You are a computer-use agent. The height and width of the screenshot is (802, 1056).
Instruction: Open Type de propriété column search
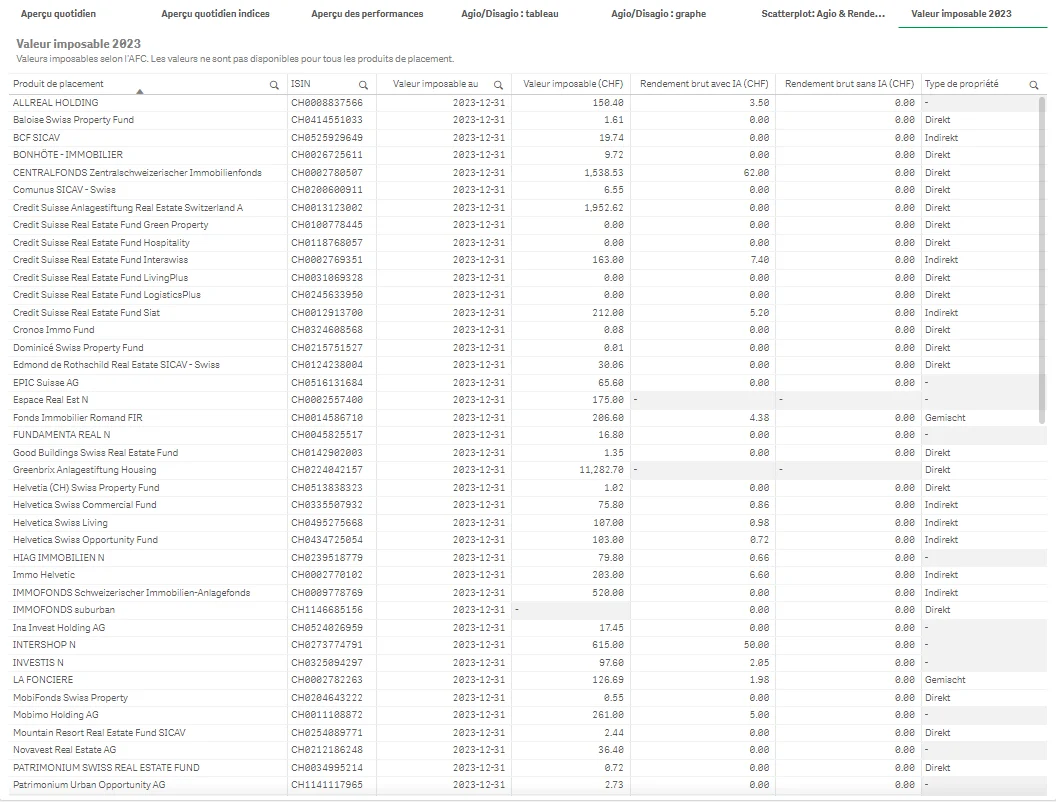click(1034, 85)
